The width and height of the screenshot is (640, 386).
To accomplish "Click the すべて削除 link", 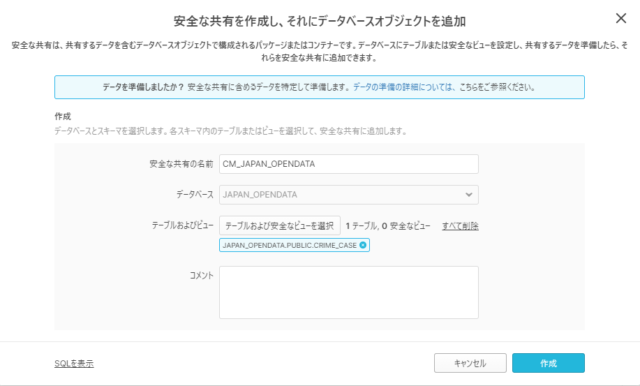I will point(460,226).
